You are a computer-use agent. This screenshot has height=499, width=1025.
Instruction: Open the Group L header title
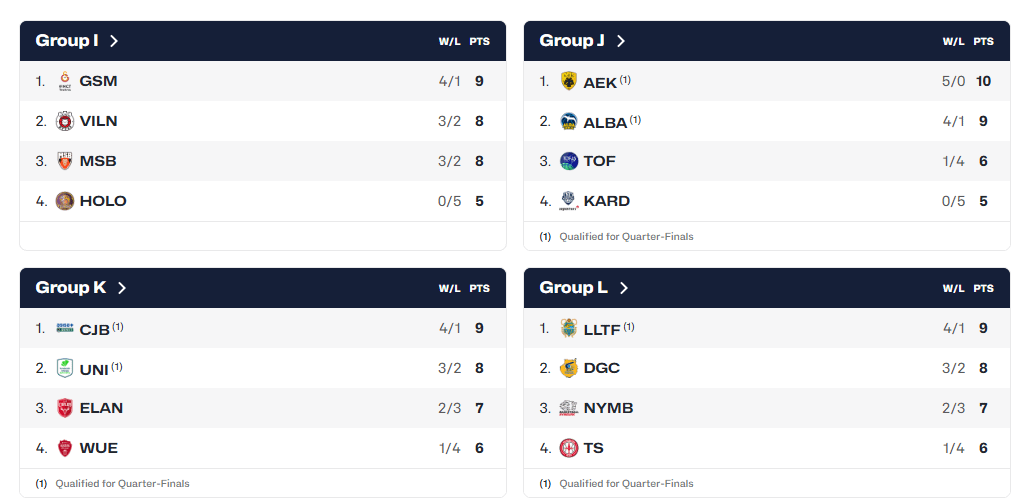tap(573, 288)
